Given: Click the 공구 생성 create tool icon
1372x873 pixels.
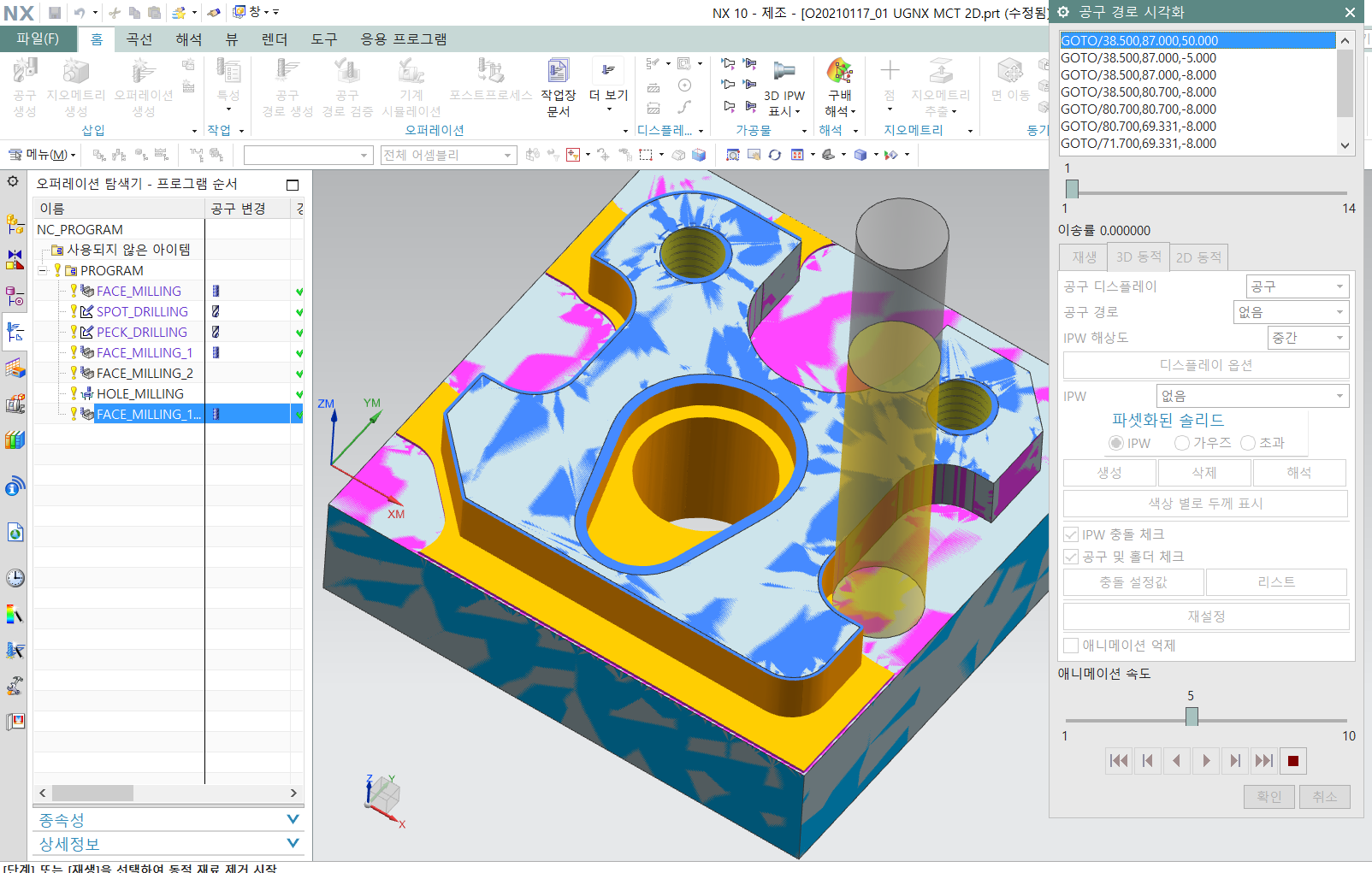Looking at the screenshot, I should [x=25, y=87].
